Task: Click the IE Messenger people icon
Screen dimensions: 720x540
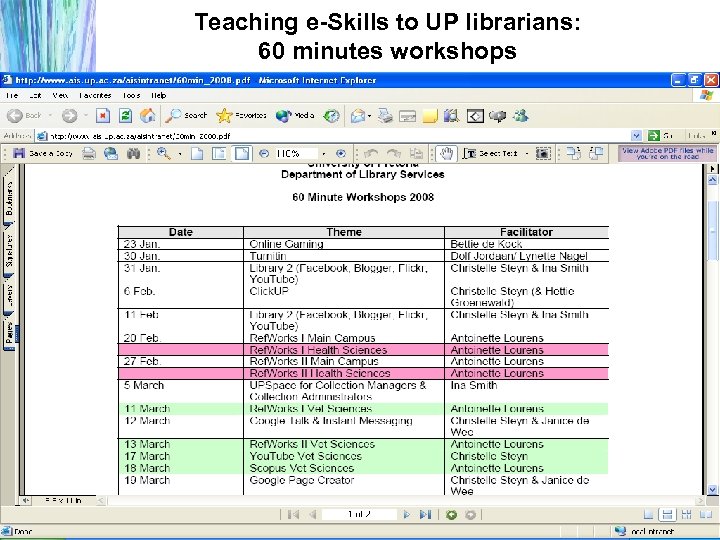Action: (521, 116)
